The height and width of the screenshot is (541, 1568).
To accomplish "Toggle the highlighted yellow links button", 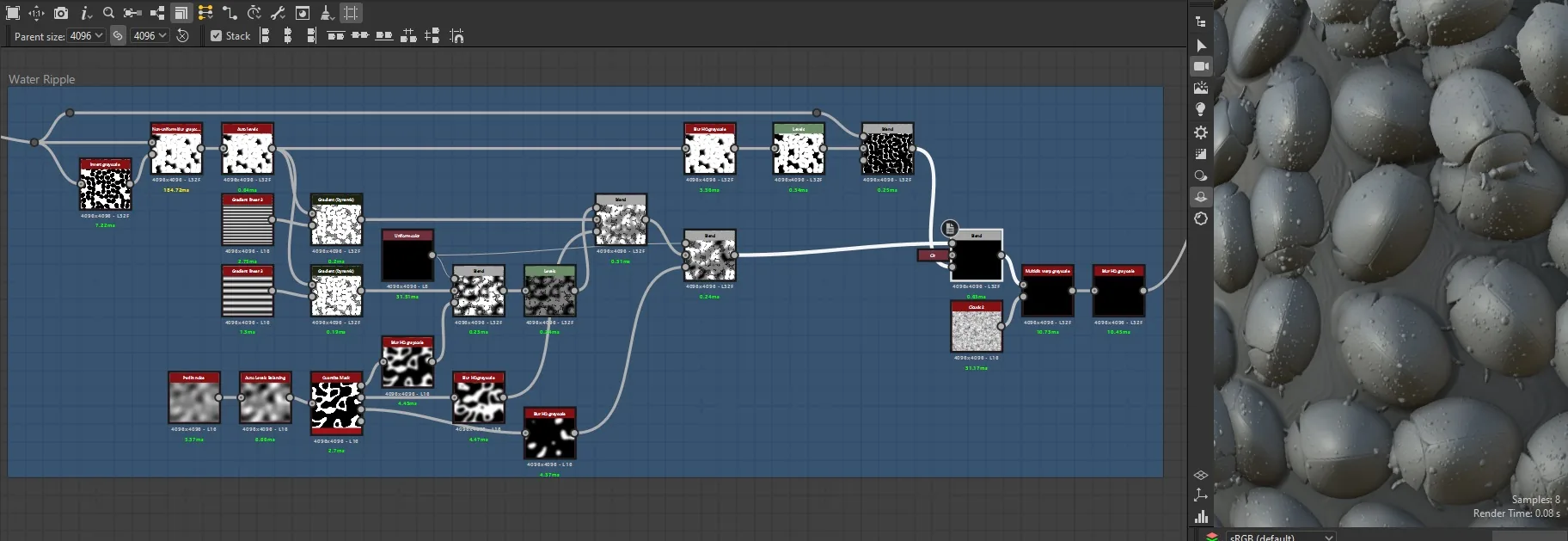I will pos(205,13).
